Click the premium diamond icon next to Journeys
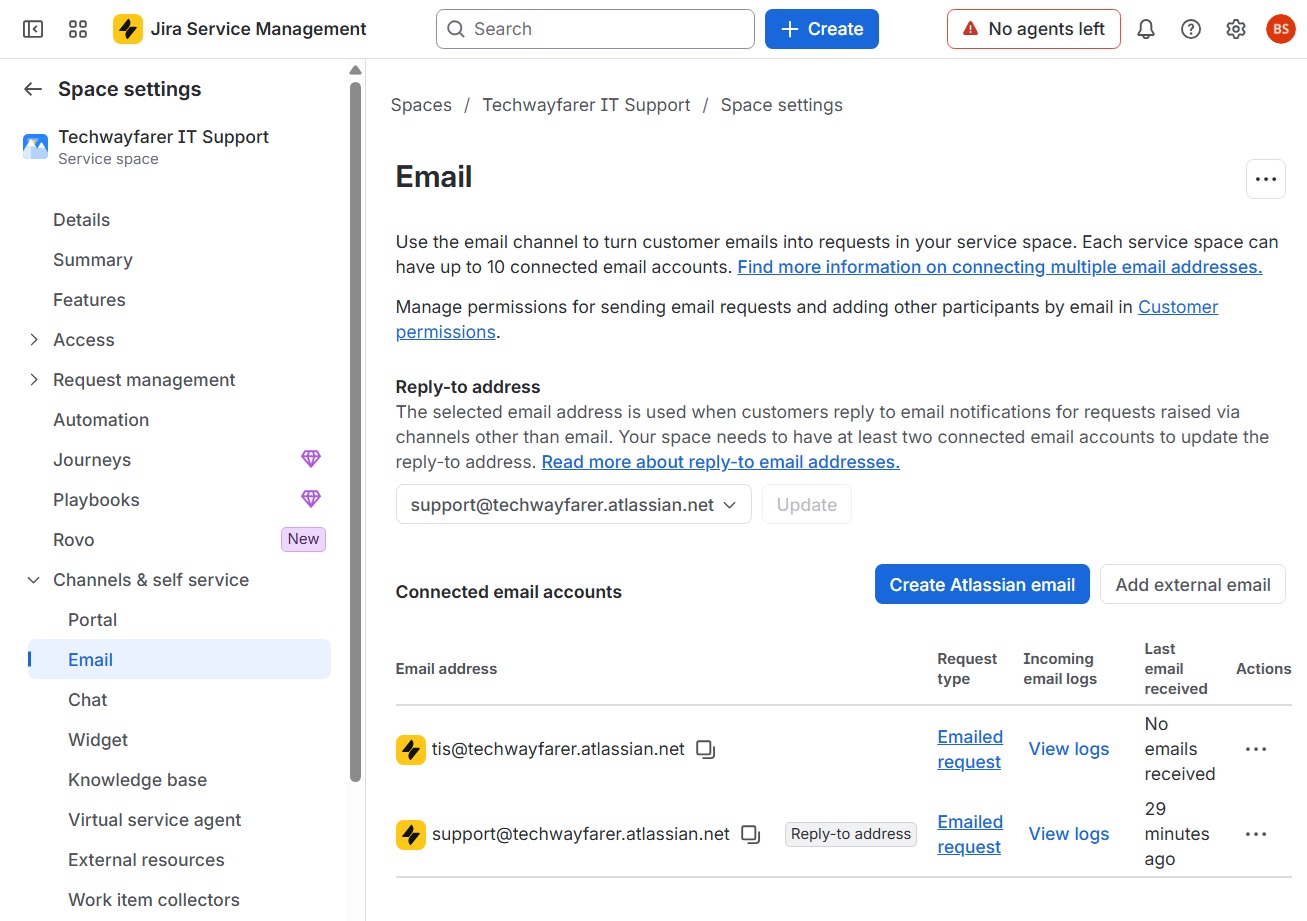Viewport: 1307px width, 921px height. point(311,459)
